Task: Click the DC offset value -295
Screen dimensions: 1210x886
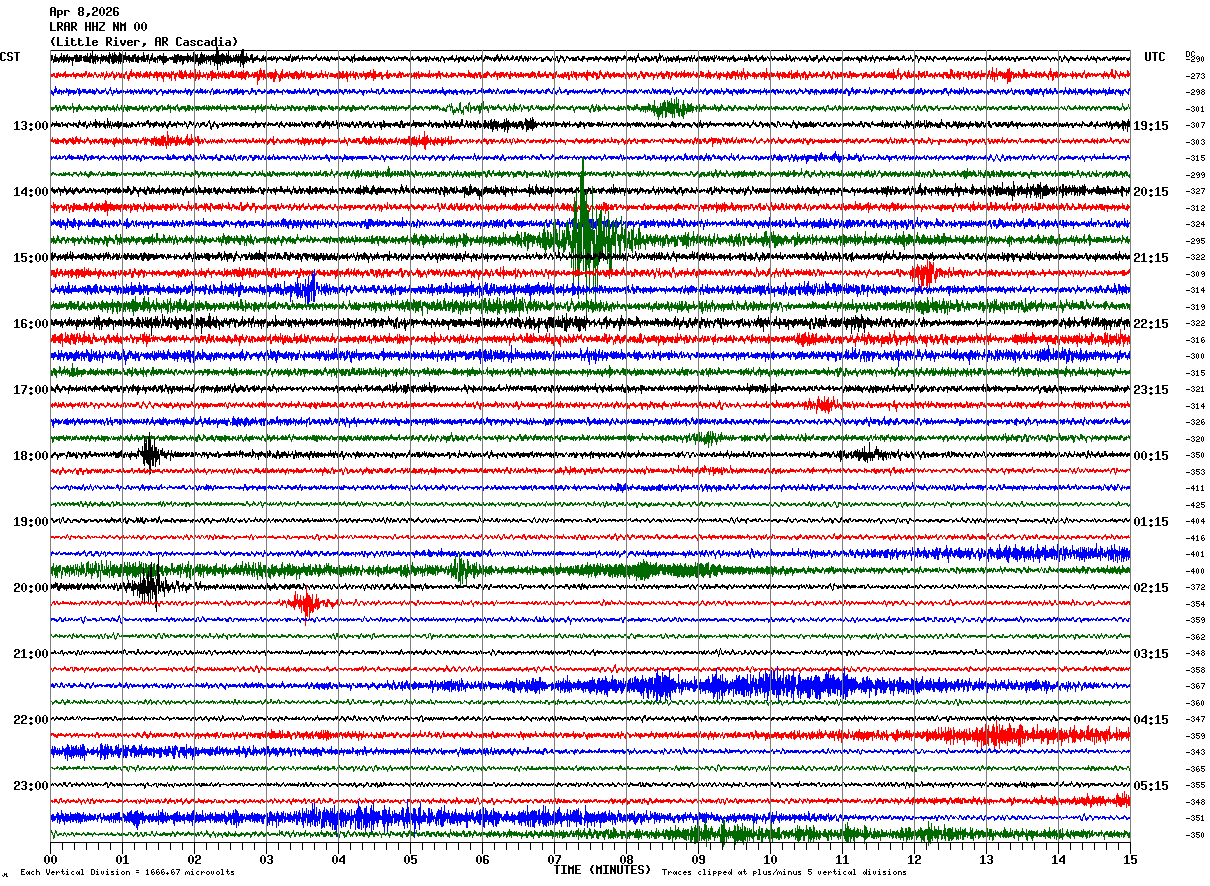Action: click(1195, 241)
